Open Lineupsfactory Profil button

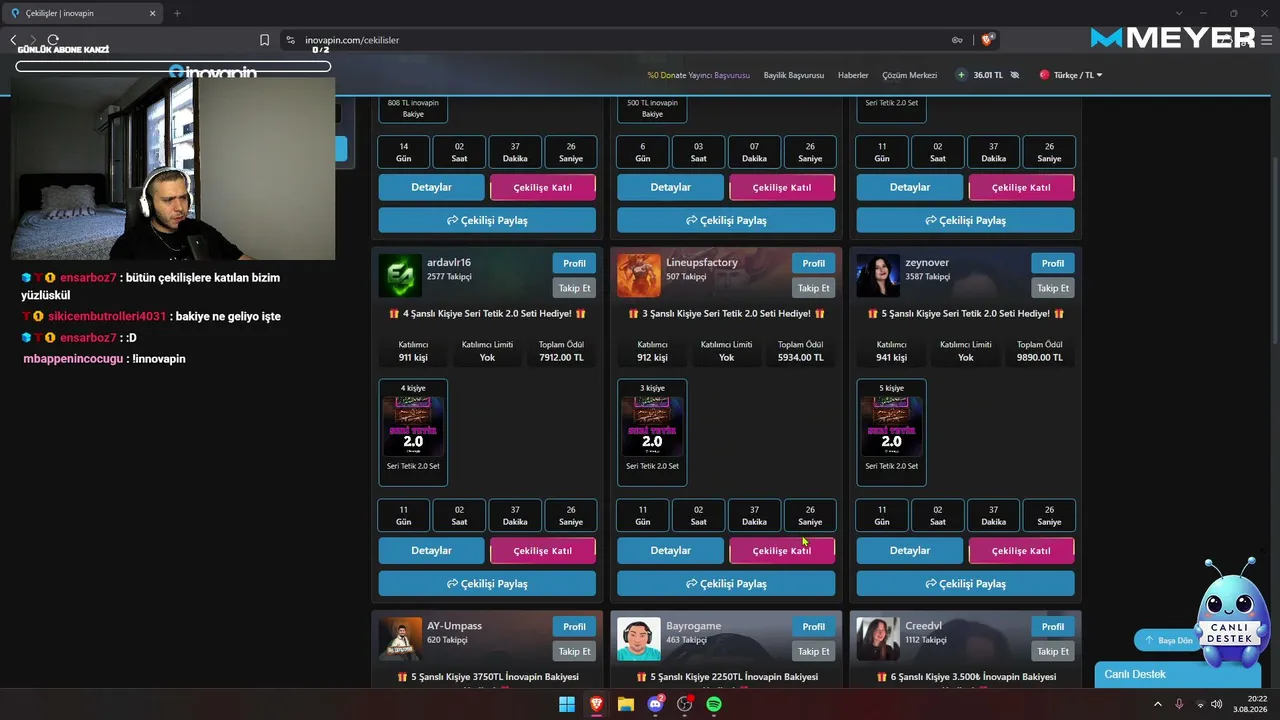(x=814, y=263)
